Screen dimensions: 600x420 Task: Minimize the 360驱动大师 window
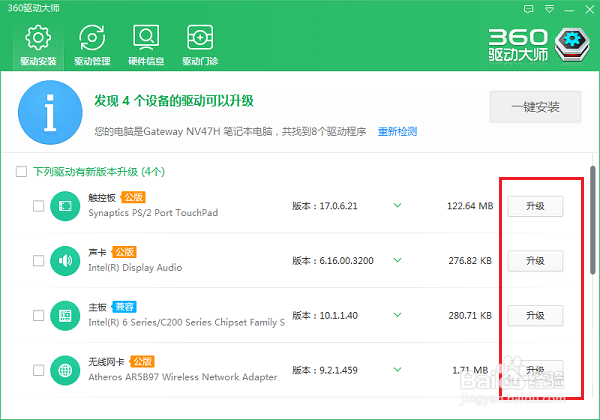point(569,10)
